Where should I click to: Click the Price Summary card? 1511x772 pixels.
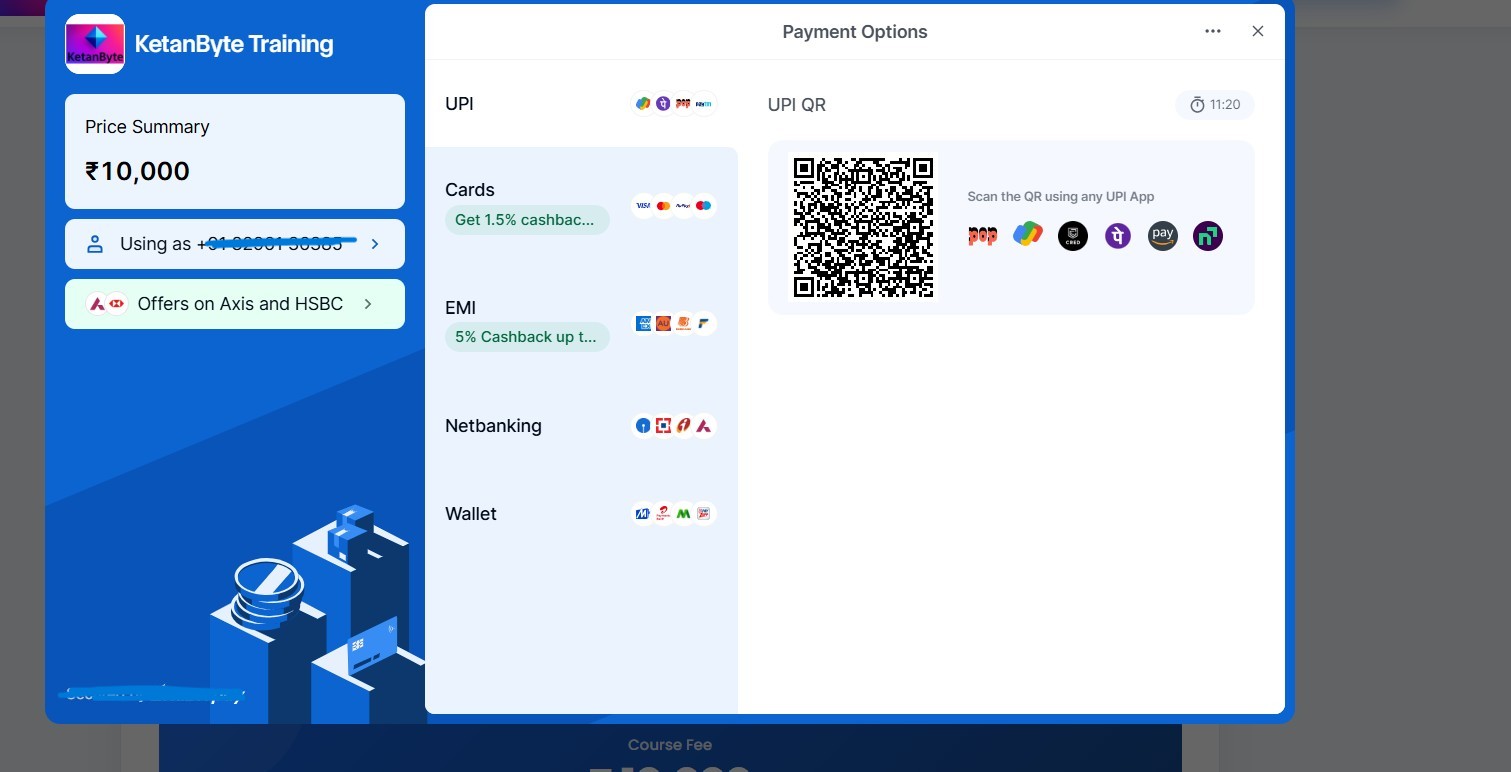point(235,151)
